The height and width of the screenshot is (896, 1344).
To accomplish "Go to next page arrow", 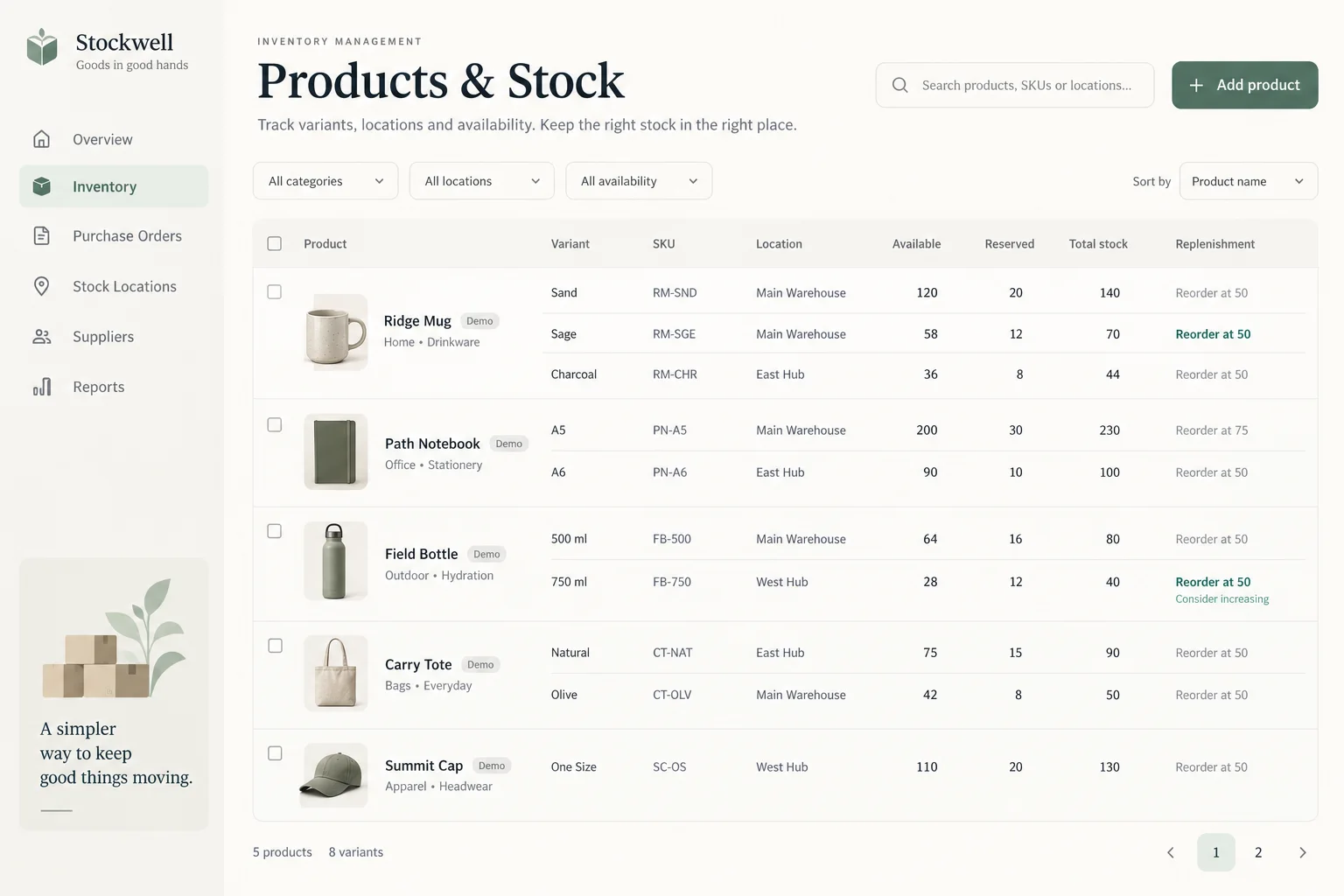I will [x=1302, y=852].
